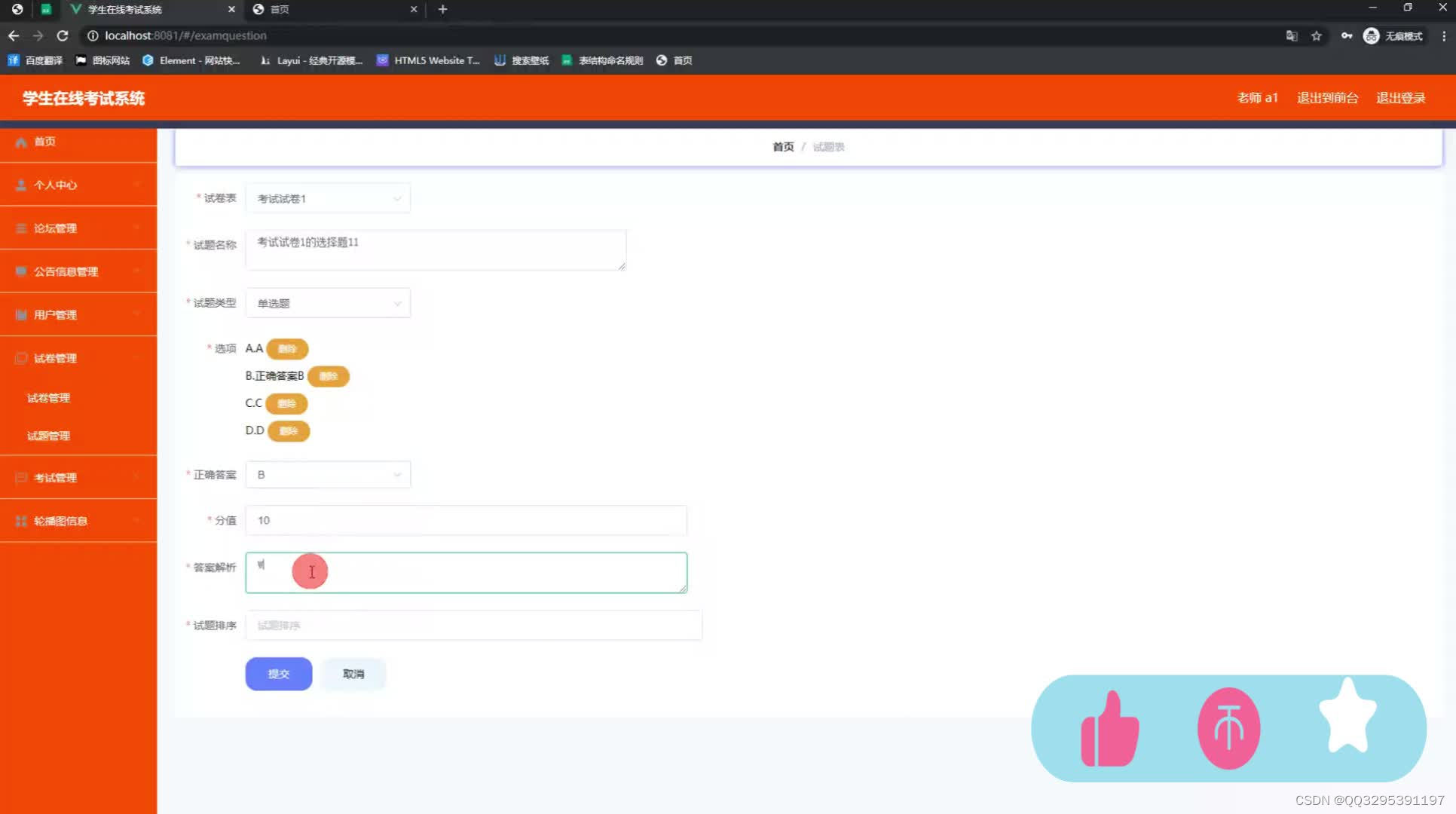
Task: Click the 答案解析 input field
Action: (x=465, y=571)
